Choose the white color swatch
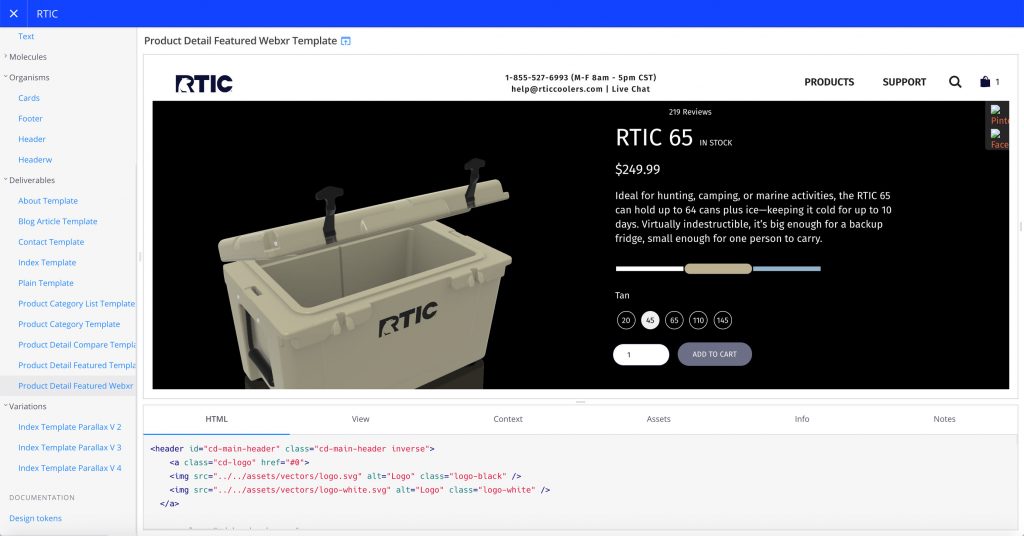 tap(649, 268)
